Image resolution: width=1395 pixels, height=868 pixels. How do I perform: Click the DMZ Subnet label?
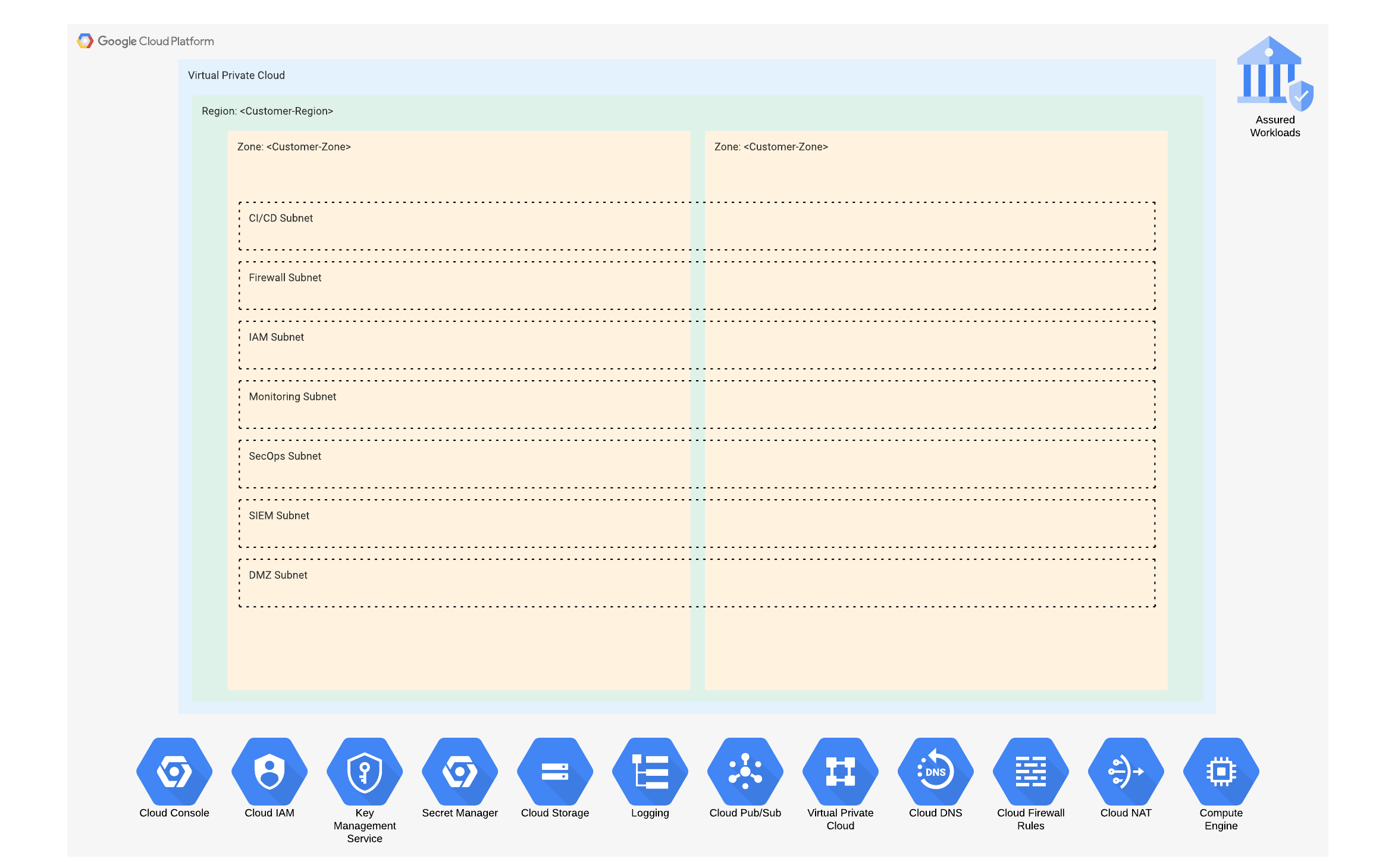coord(278,575)
